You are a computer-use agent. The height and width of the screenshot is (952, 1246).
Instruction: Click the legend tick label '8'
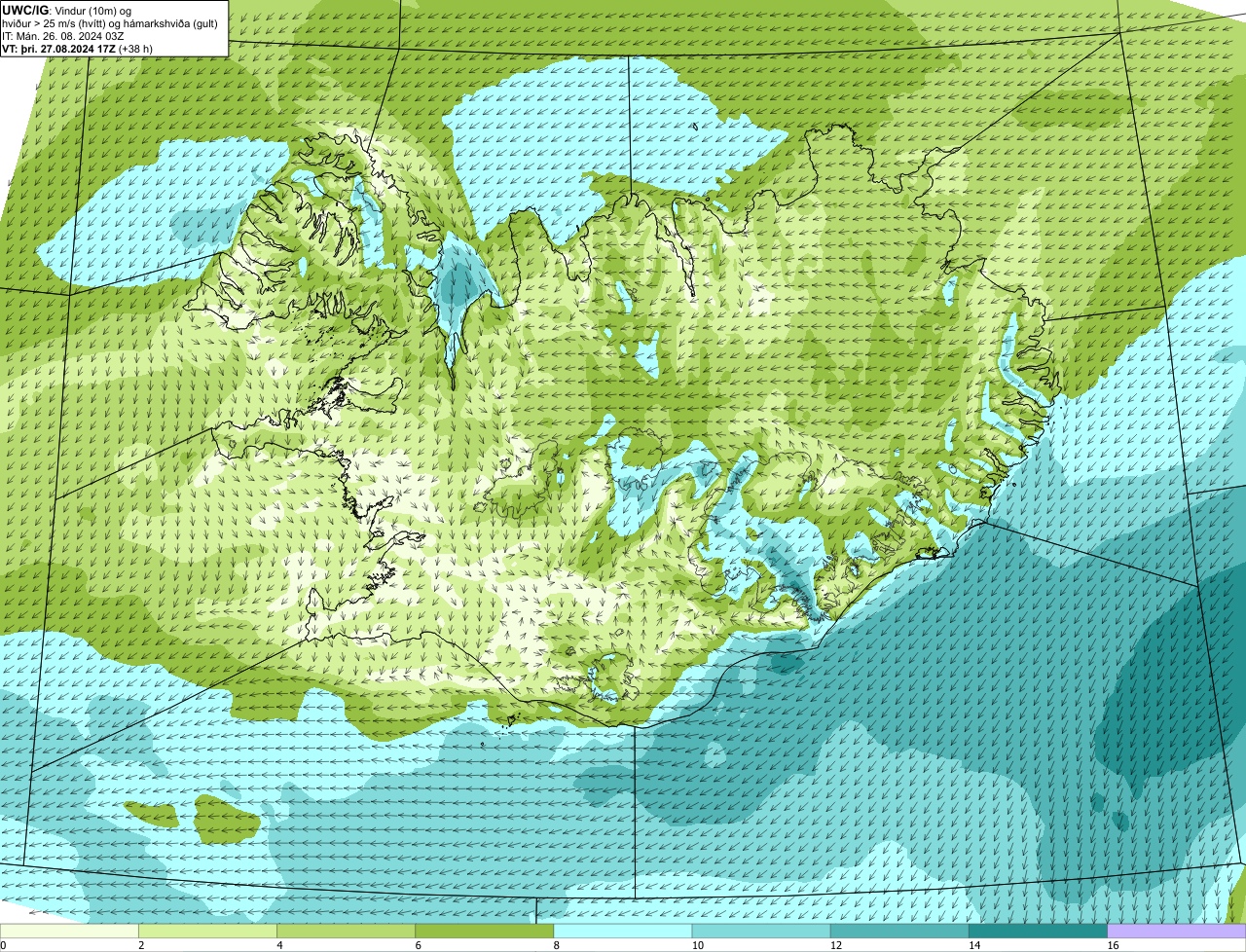[556, 945]
